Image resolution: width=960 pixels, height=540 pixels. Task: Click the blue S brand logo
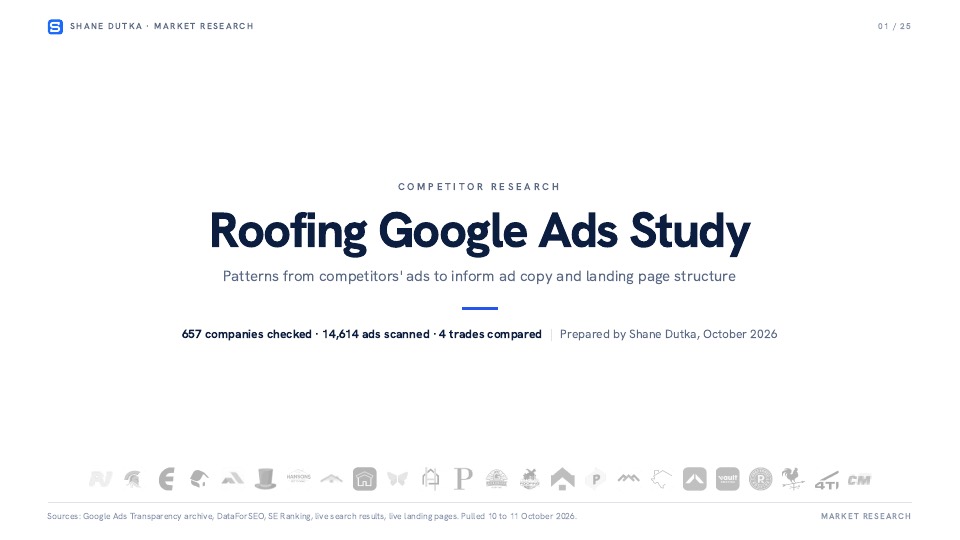tap(55, 26)
